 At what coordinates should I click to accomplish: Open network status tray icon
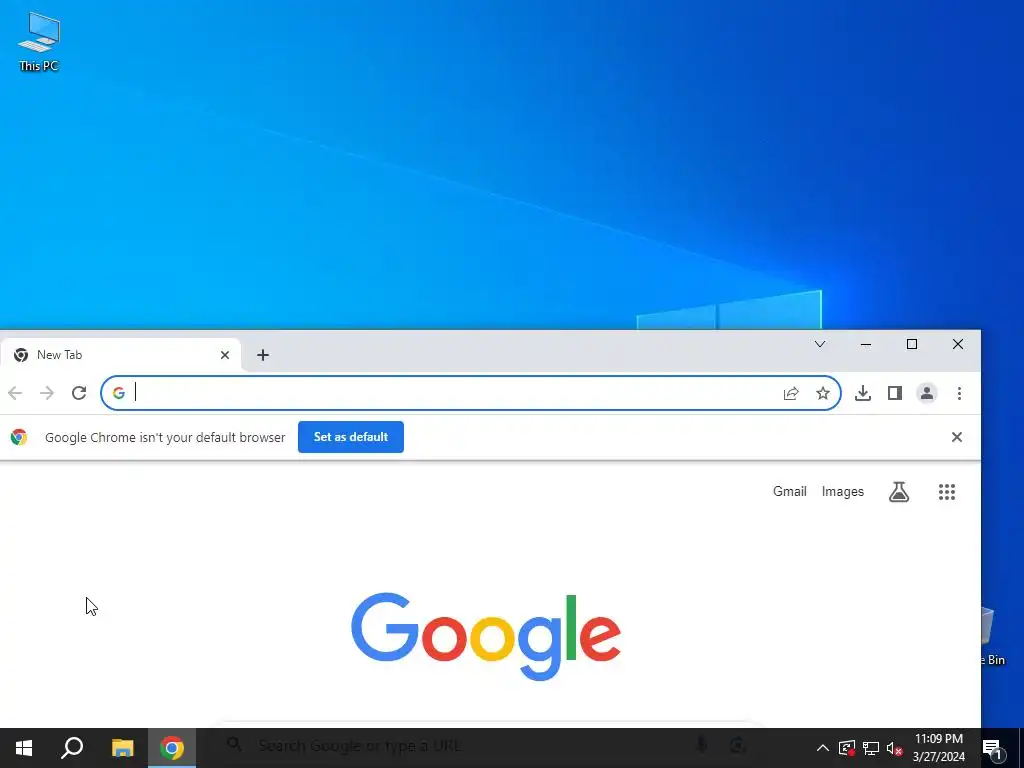tap(871, 748)
